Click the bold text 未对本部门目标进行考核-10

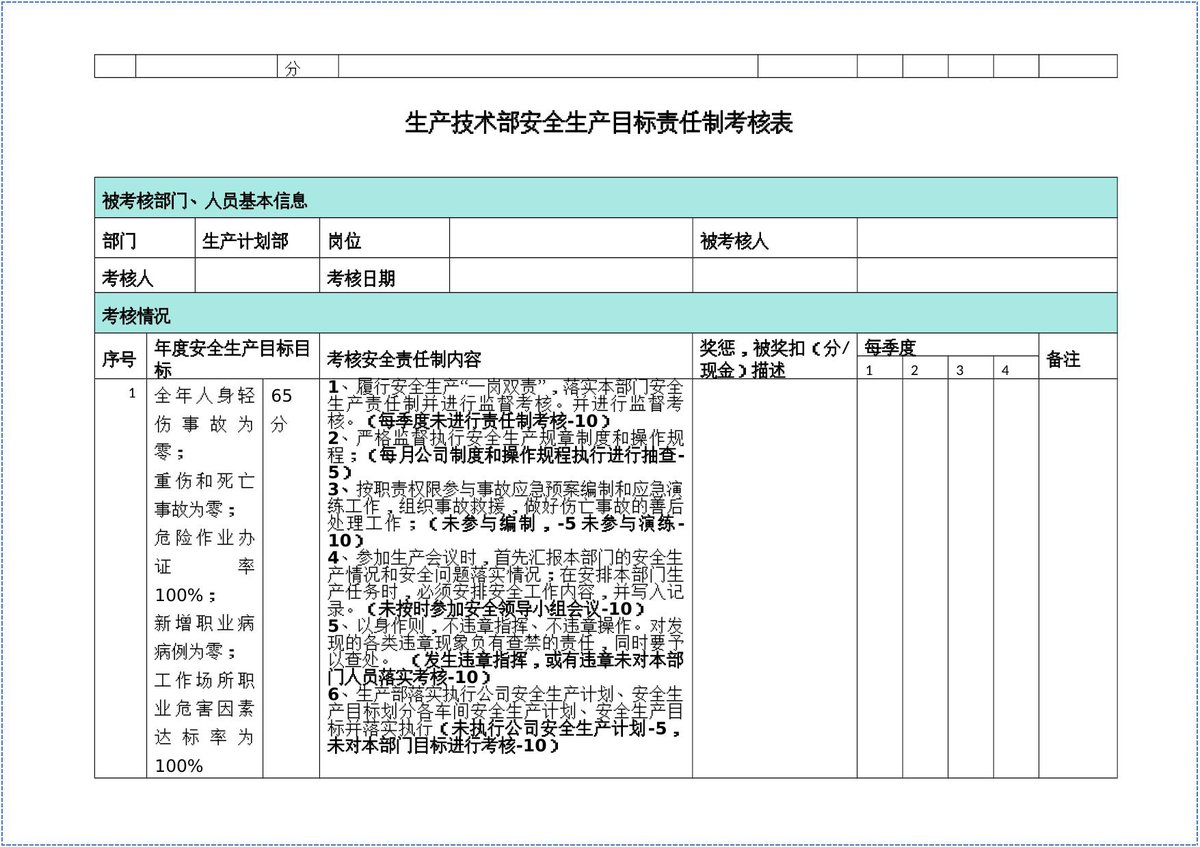439,745
